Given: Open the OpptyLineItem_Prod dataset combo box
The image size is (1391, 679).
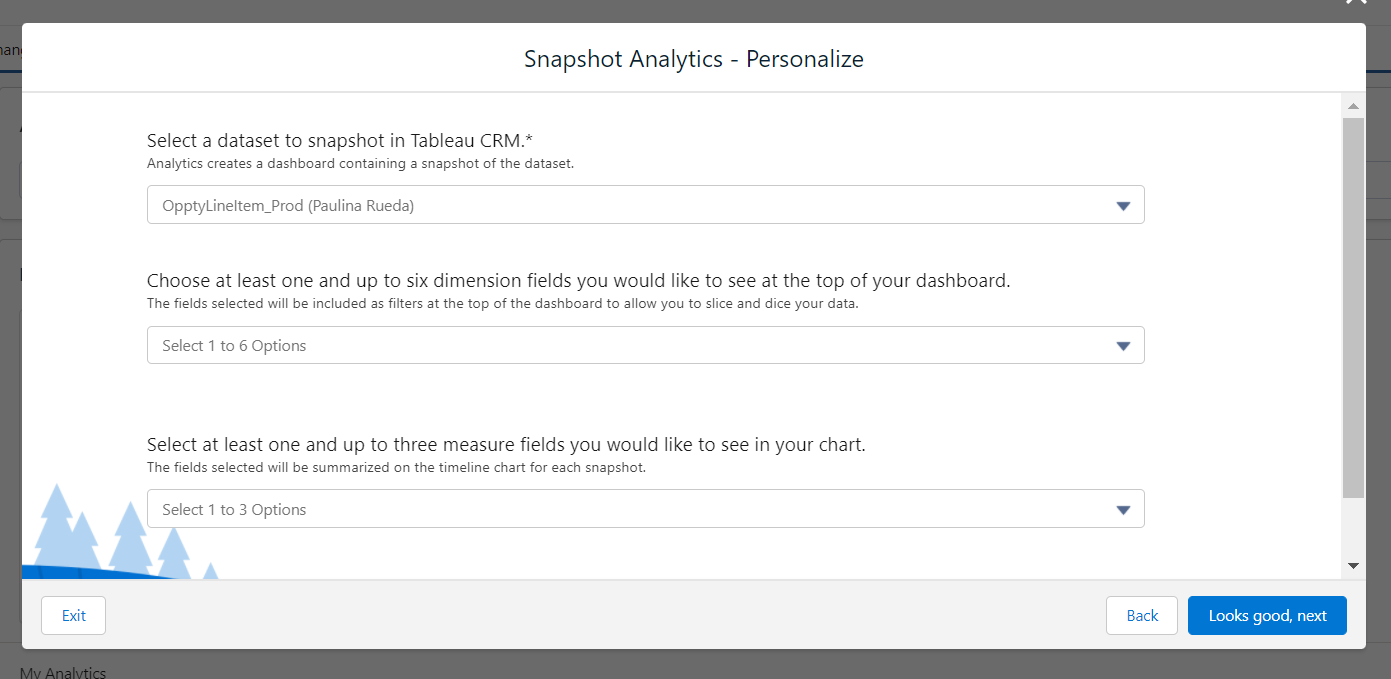Looking at the screenshot, I should pyautogui.click(x=645, y=205).
